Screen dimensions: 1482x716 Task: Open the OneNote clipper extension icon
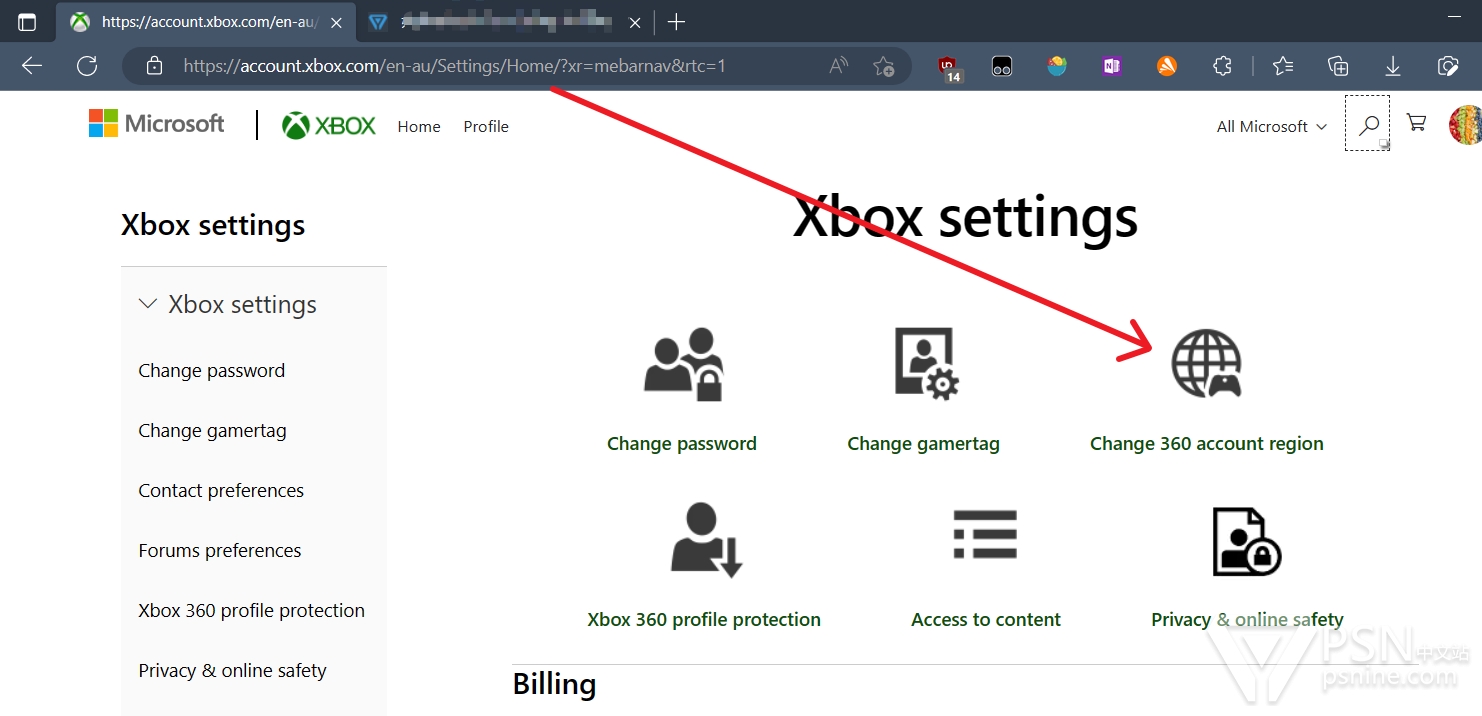1112,66
